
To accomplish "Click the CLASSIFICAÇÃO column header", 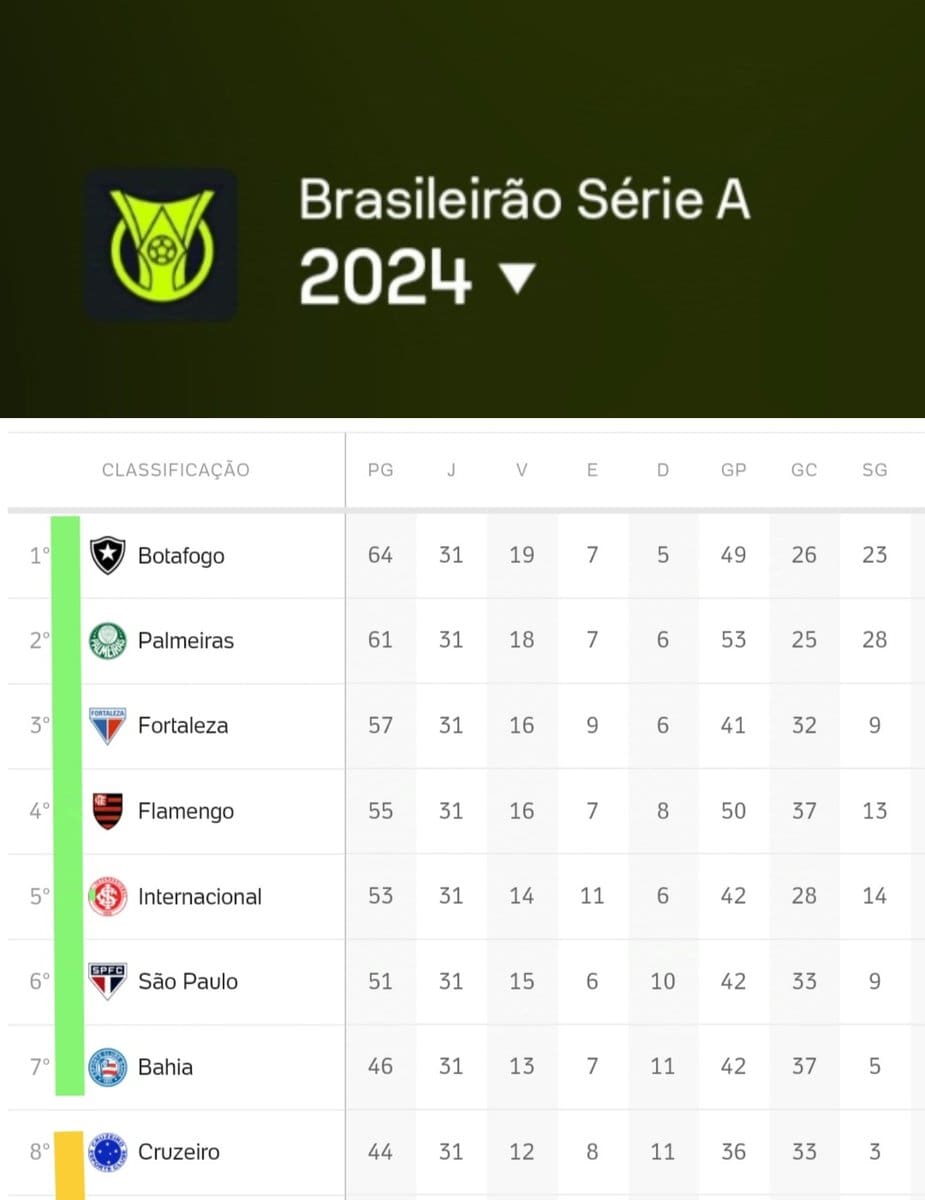I will (176, 470).
